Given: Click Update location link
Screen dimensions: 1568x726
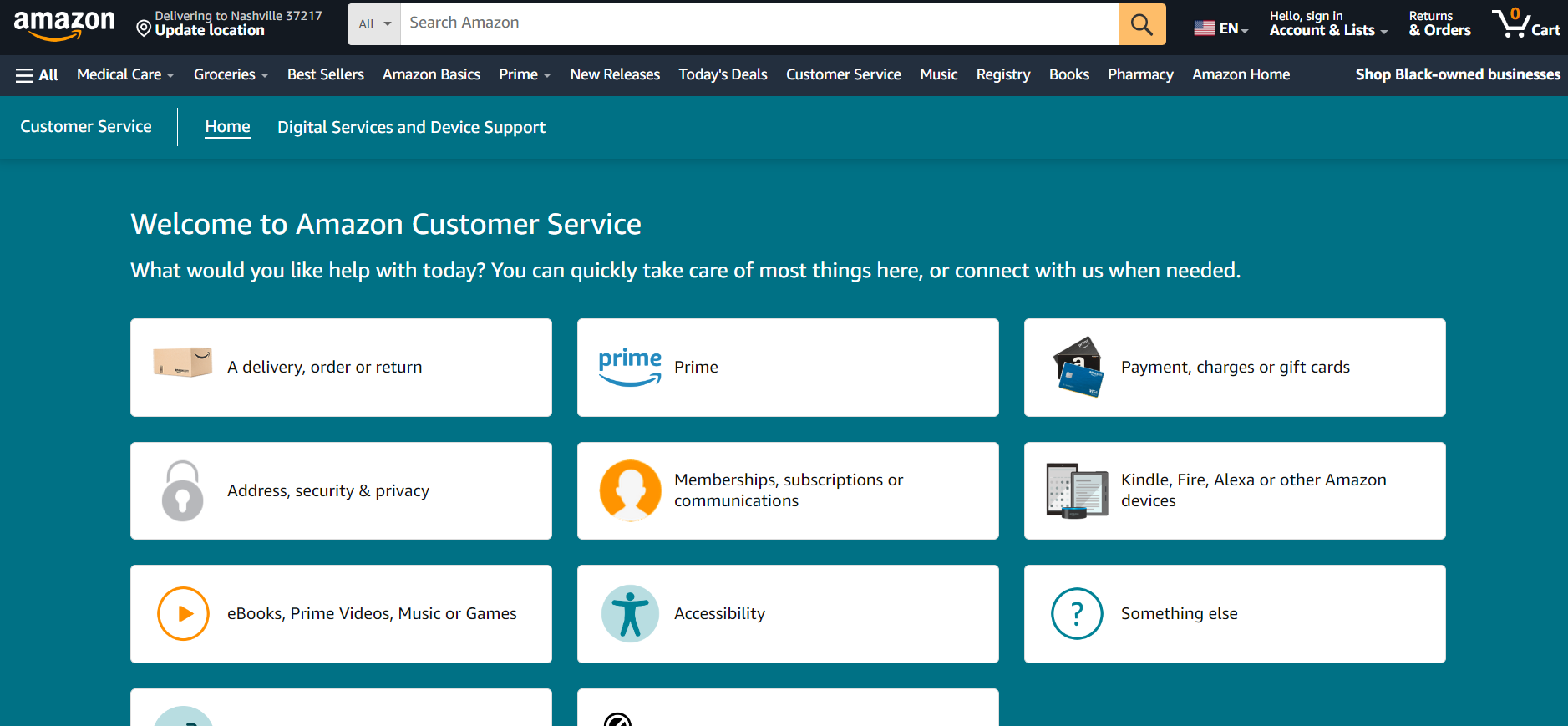Looking at the screenshot, I should pos(210,30).
